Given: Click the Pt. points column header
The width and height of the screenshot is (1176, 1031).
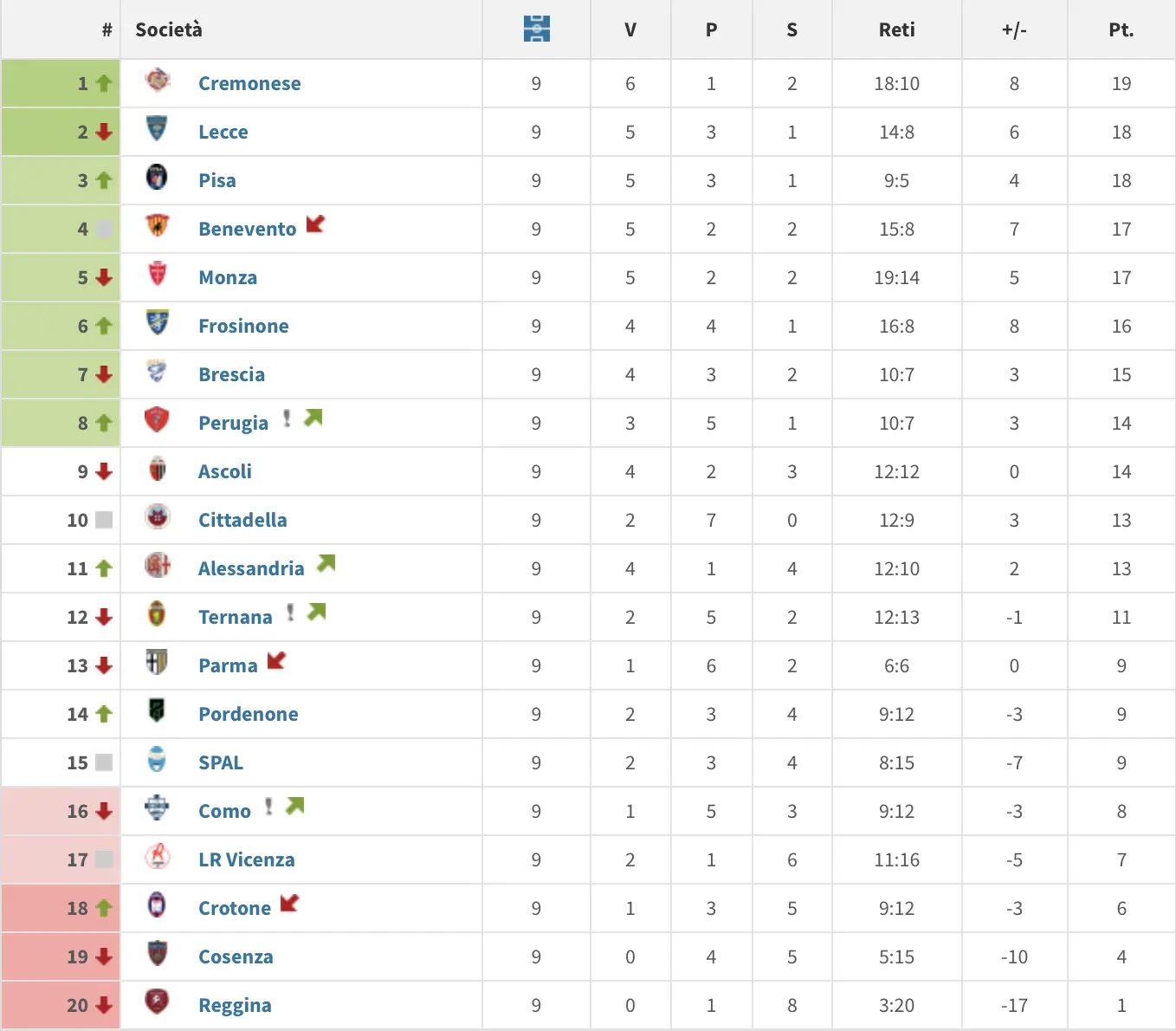Looking at the screenshot, I should (x=1121, y=29).
